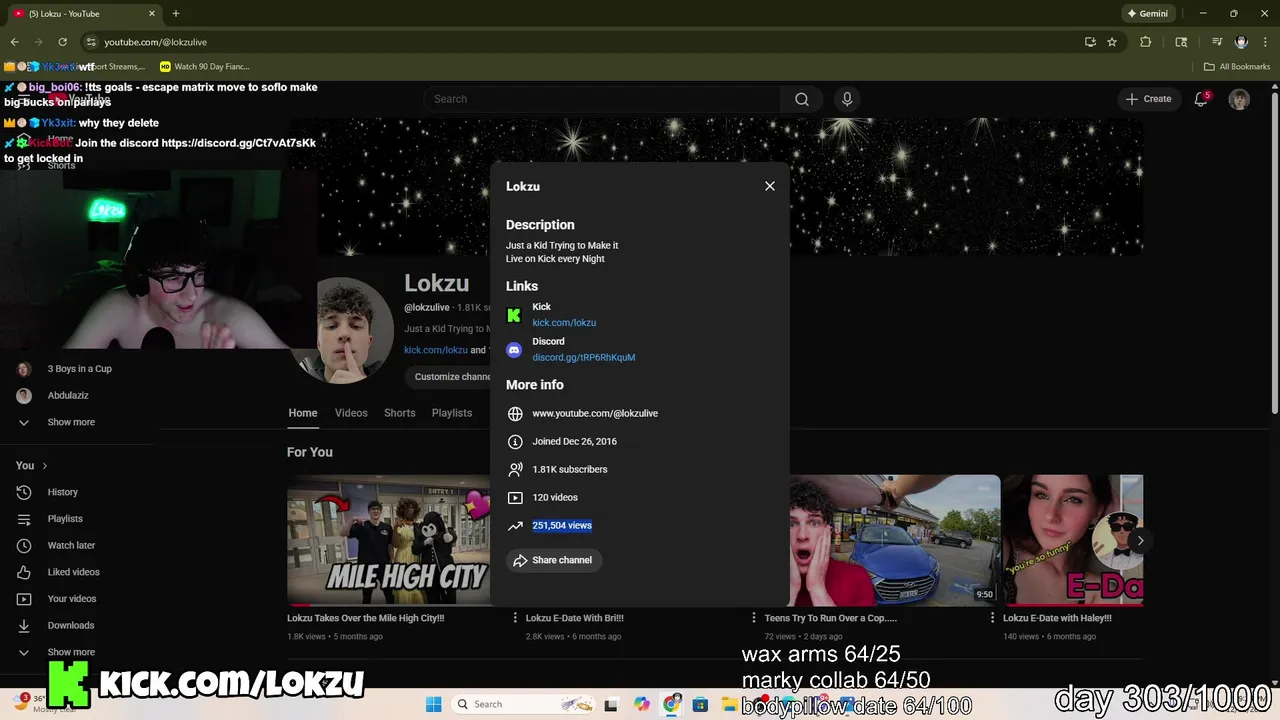This screenshot has height=720, width=1280.
Task: Click the Discord logo icon in Links
Action: coord(514,350)
